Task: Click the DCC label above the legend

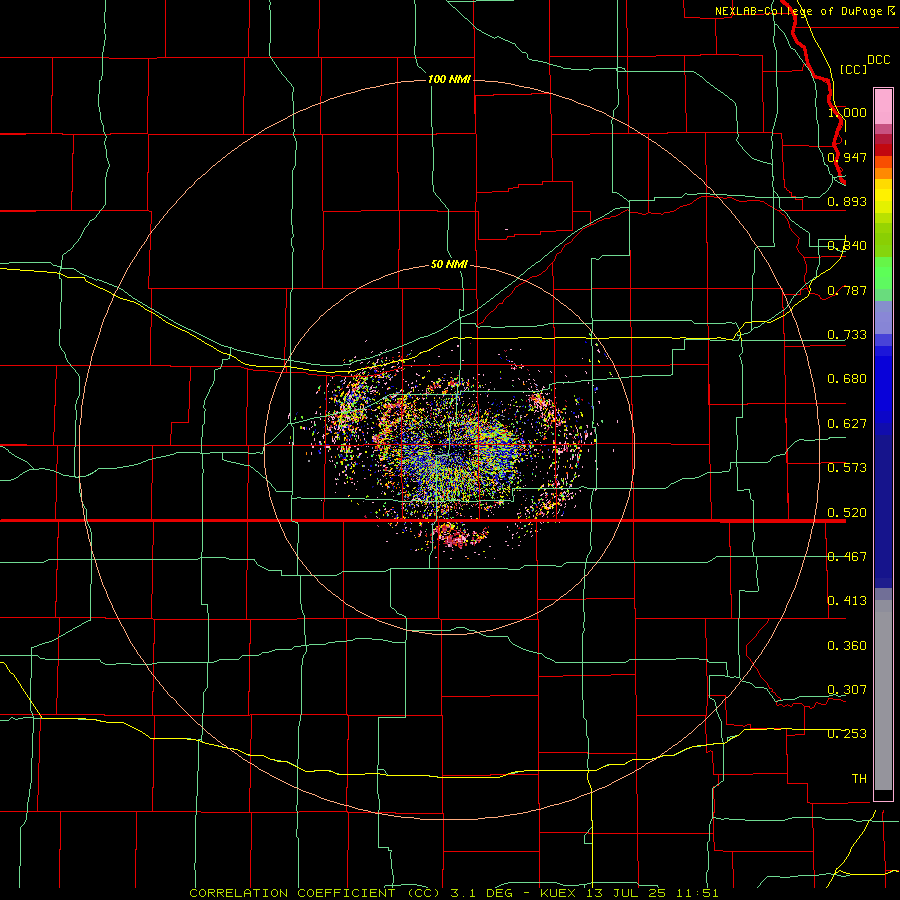Action: coord(878,60)
